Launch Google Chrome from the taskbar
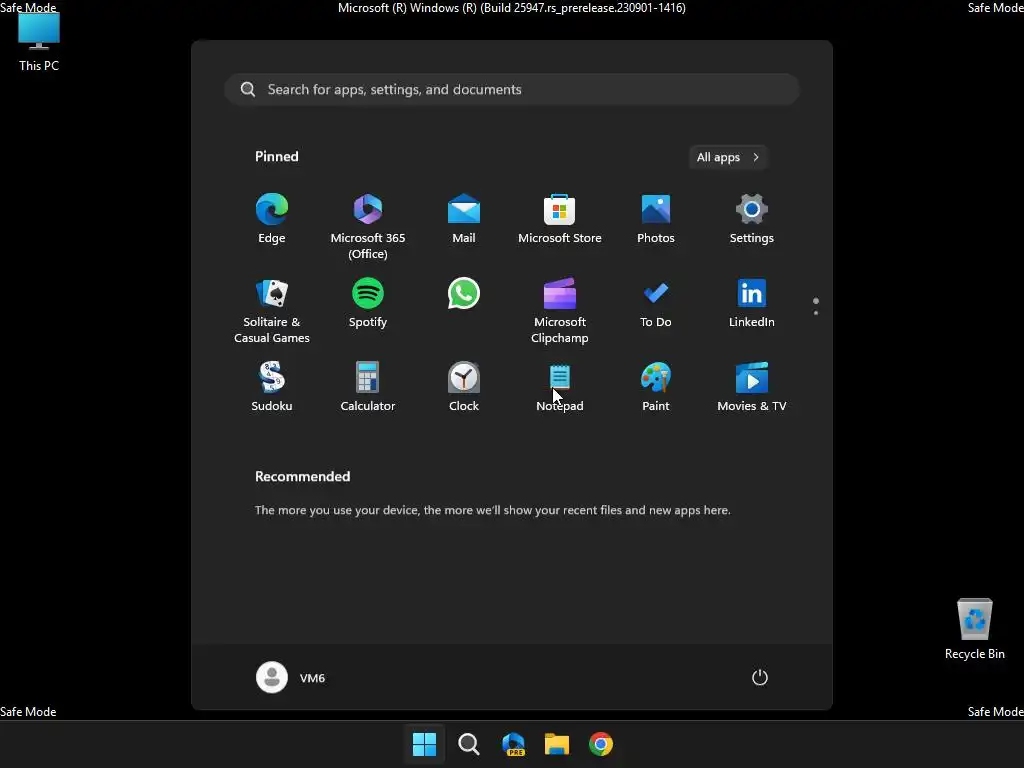This screenshot has width=1024, height=768. pos(601,744)
